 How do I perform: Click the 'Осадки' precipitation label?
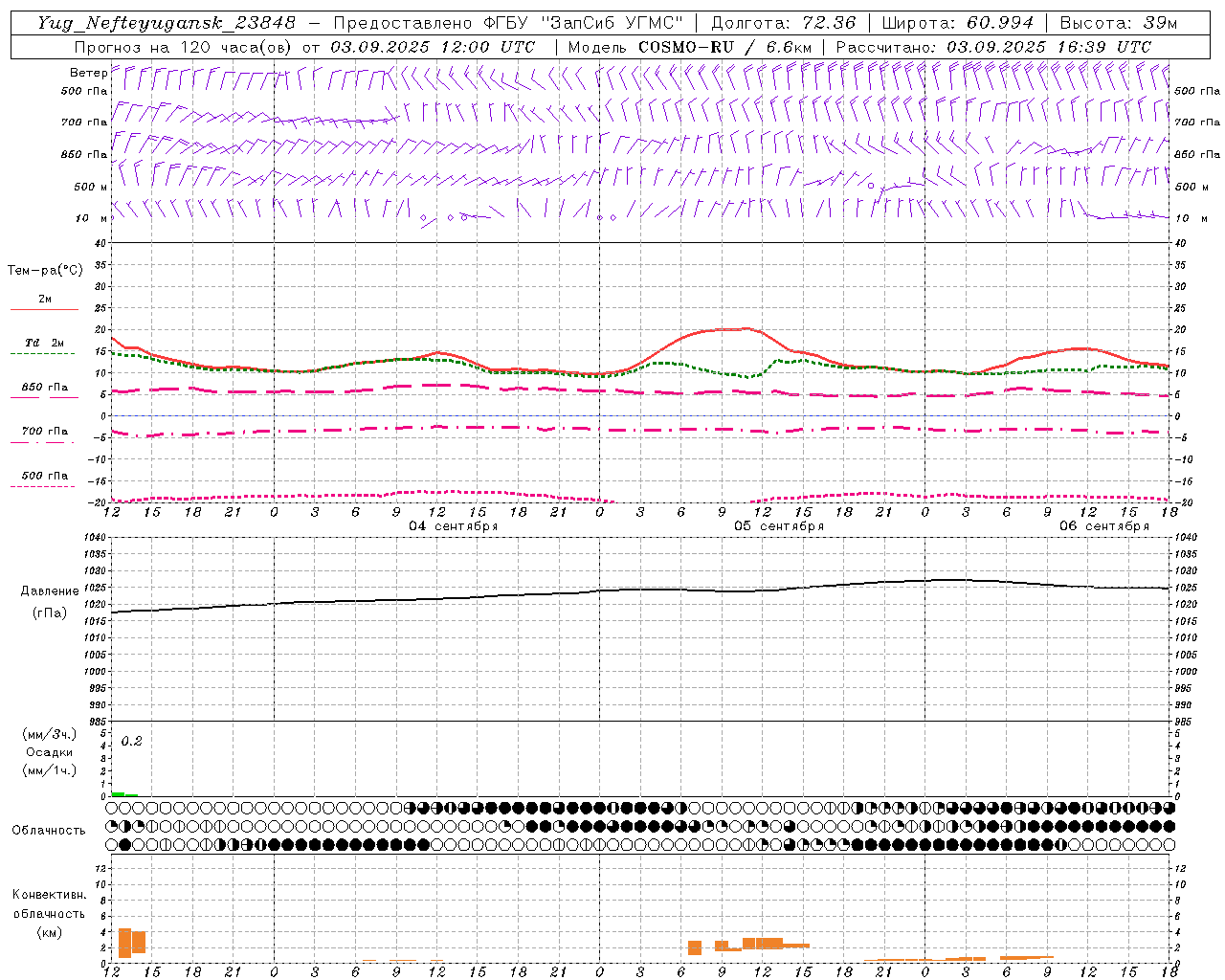(50, 752)
